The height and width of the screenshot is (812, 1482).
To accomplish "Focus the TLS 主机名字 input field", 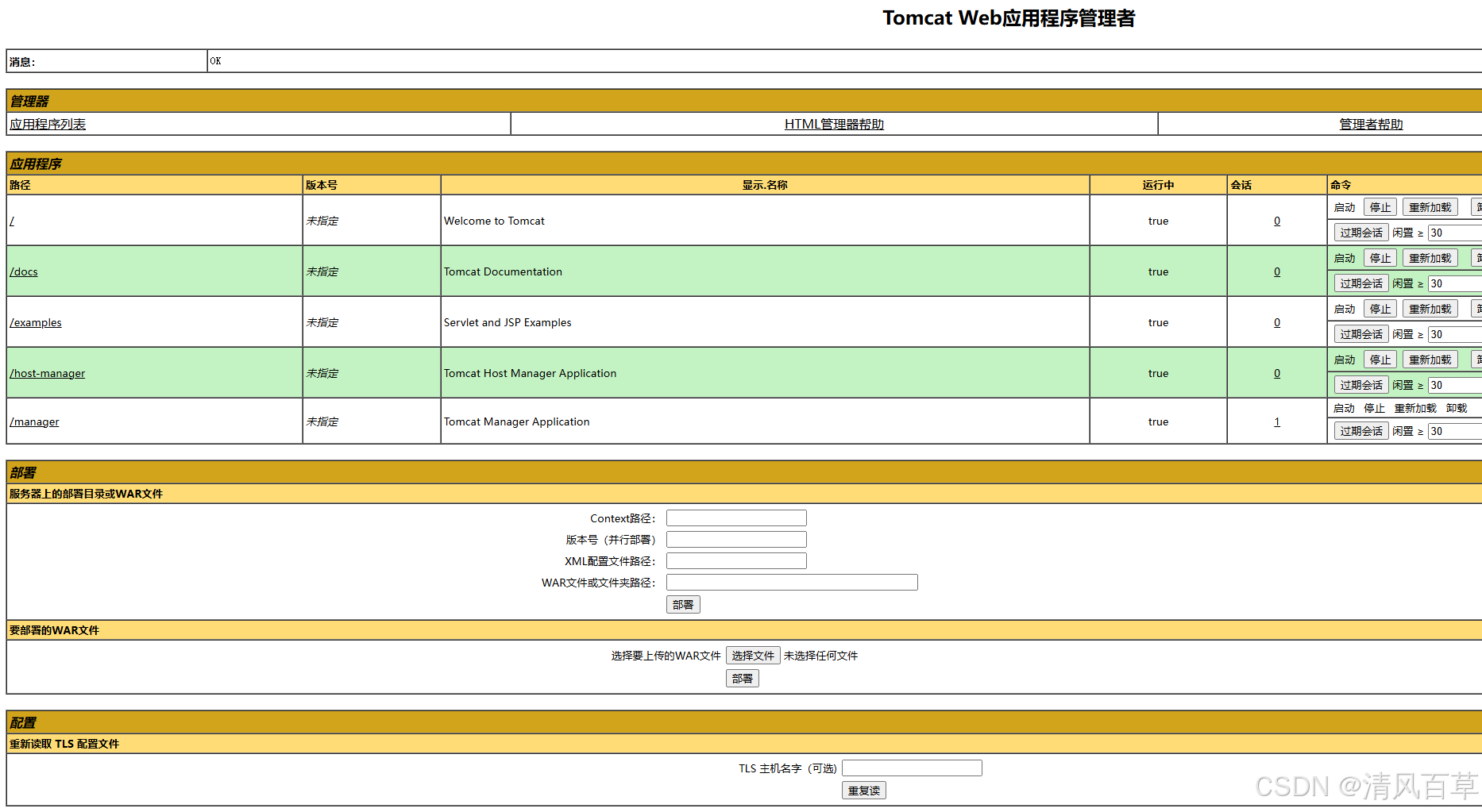I will click(x=912, y=768).
